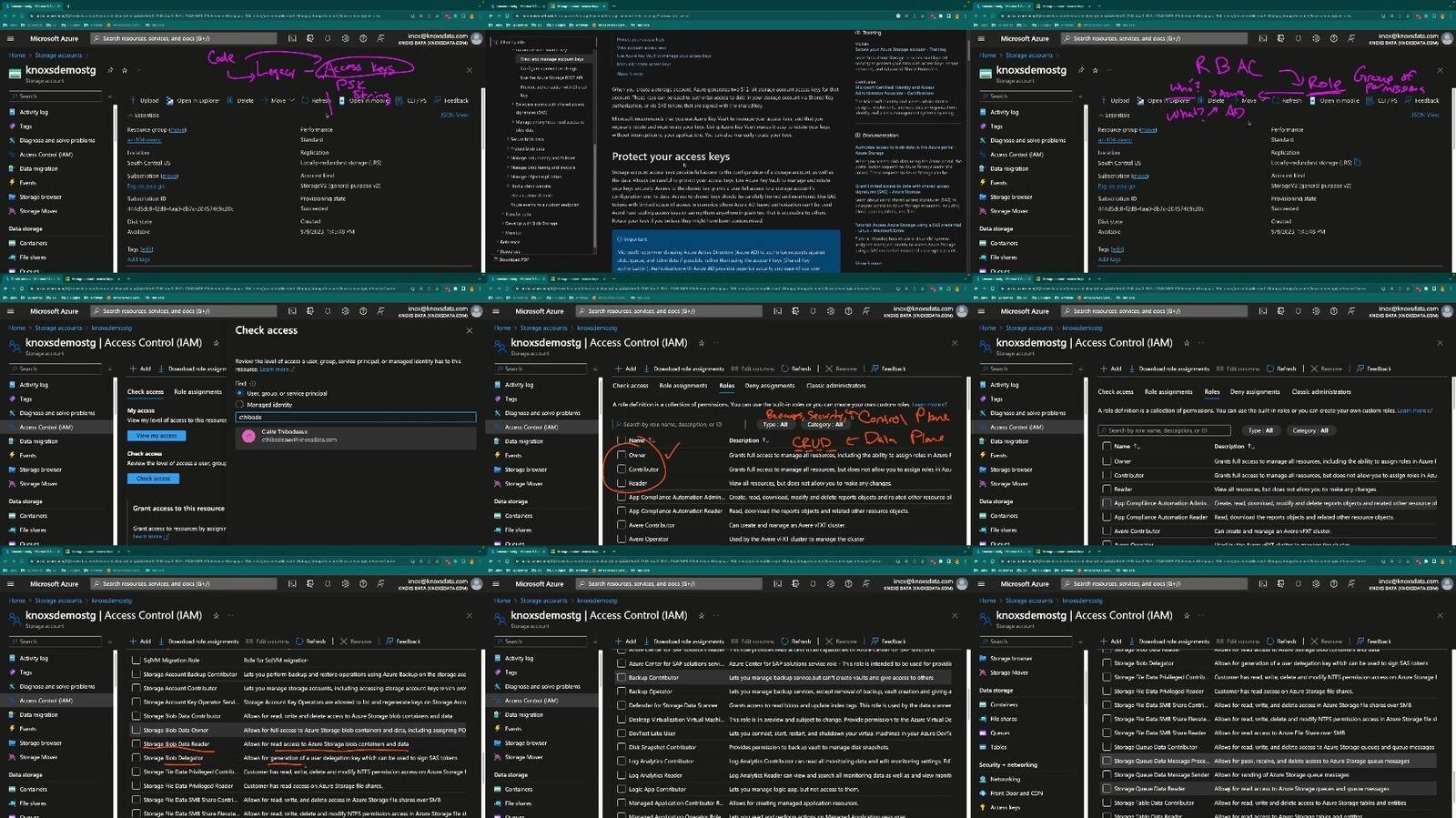Open Tables in the Storage Queue frame sidebar
Screen dimensions: 1456x818
tap(998, 747)
